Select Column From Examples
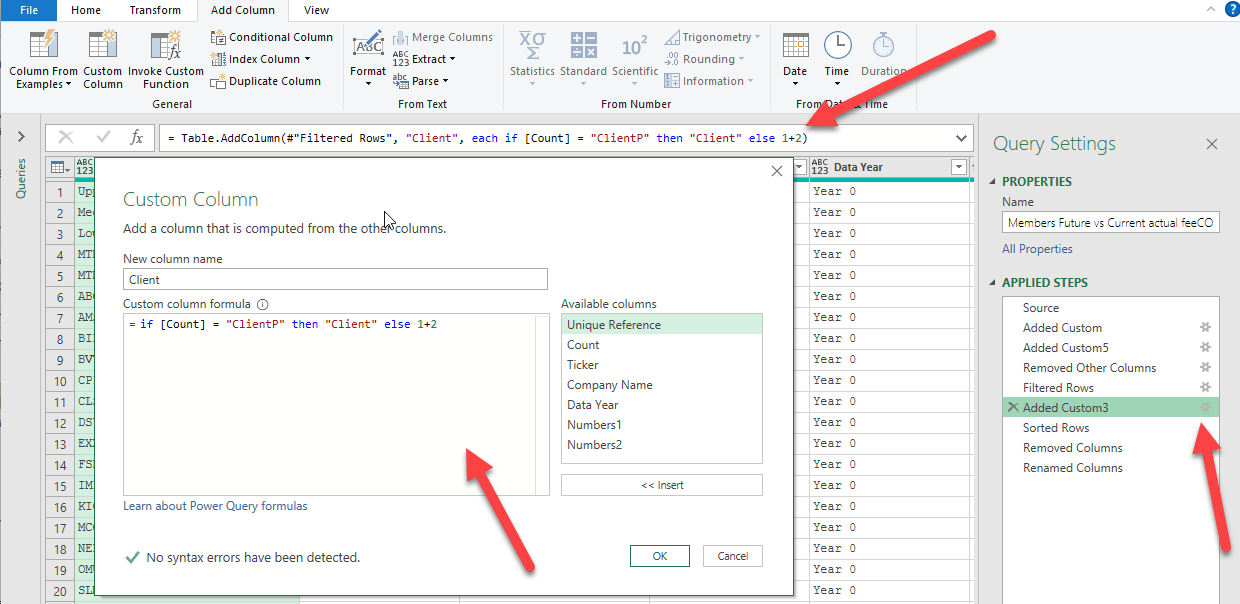 coord(42,60)
